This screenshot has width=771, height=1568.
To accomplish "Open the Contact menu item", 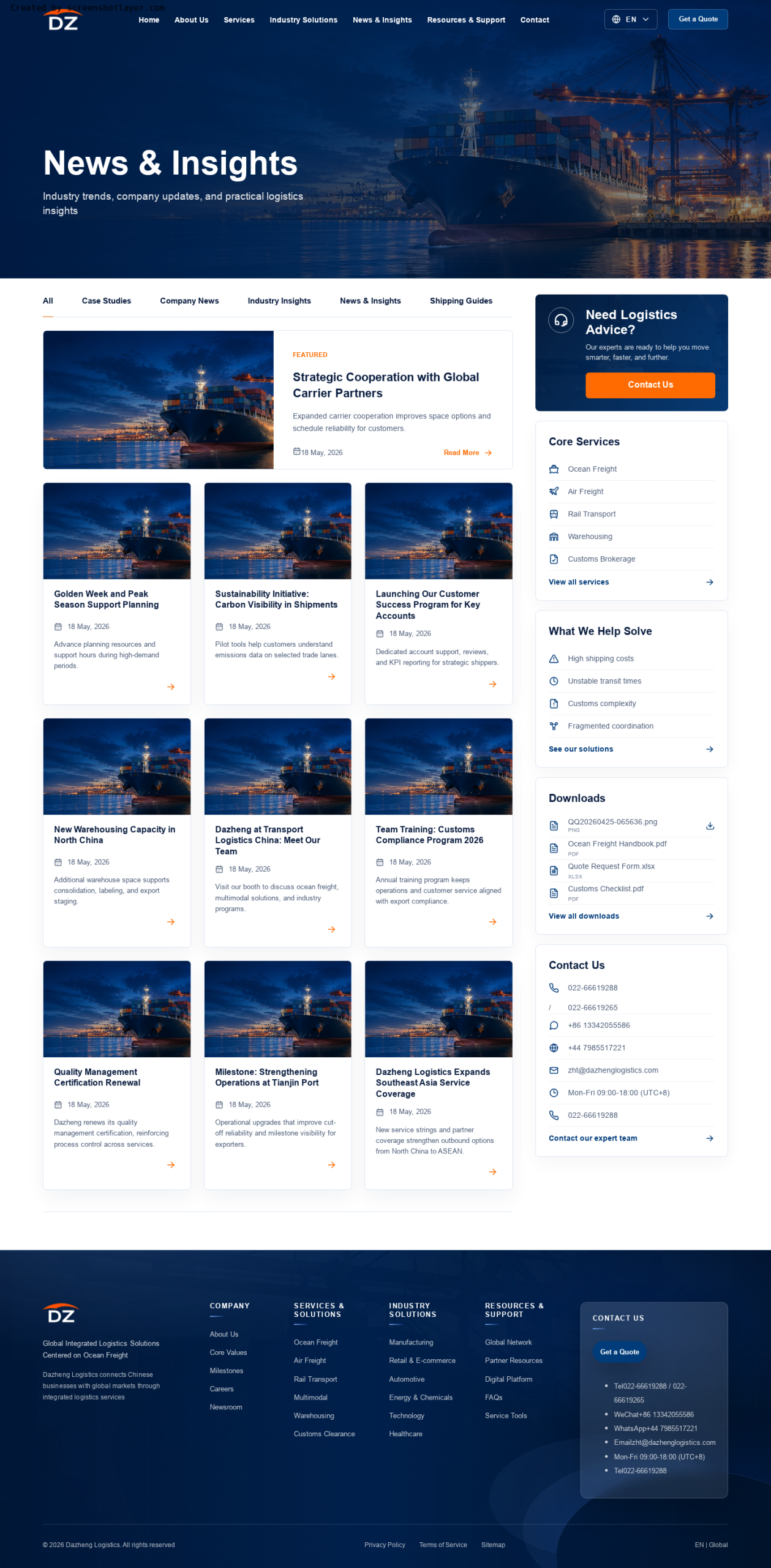I will click(535, 20).
